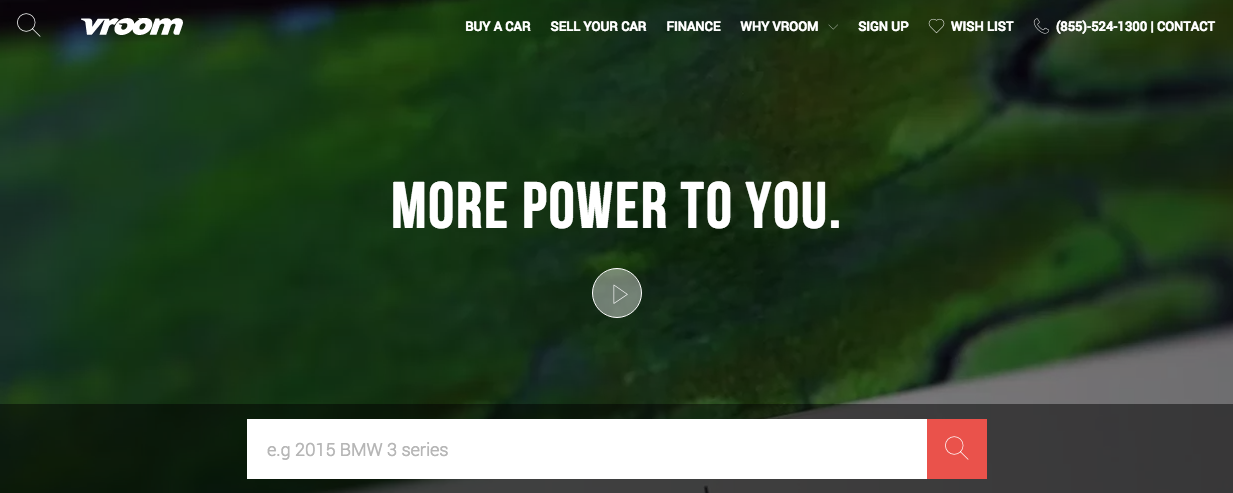Focus the 'e.g 2015 BMW 3 series' search field

click(x=587, y=449)
